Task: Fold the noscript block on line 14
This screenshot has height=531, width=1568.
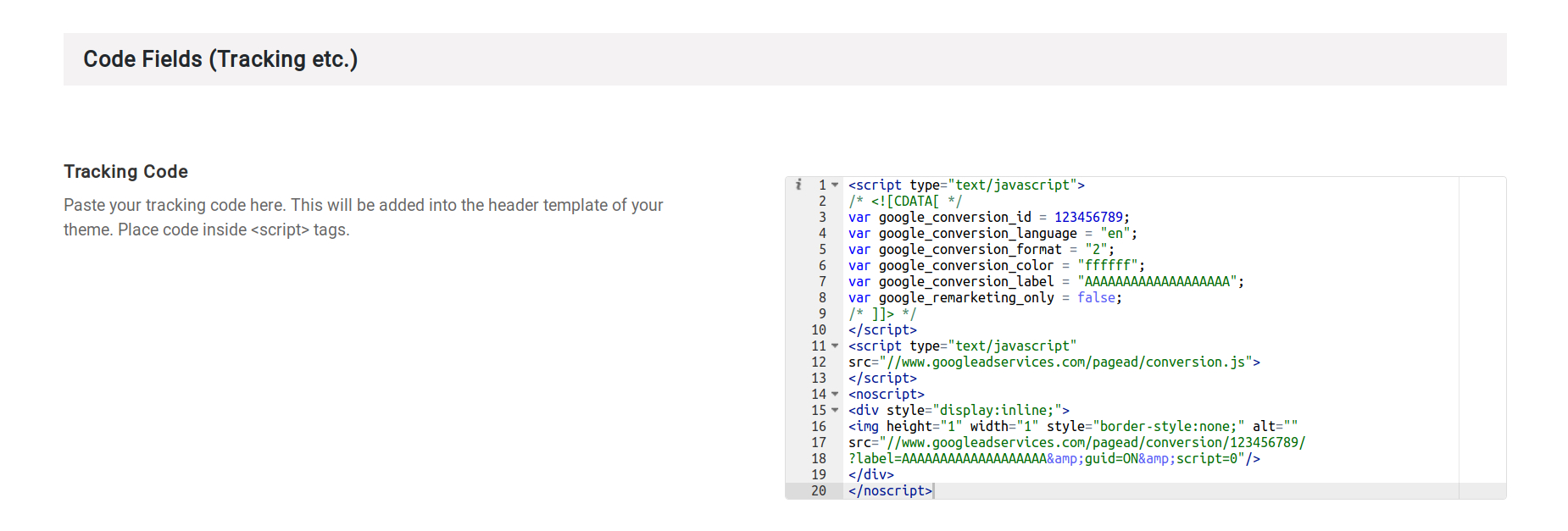Action: coord(835,394)
